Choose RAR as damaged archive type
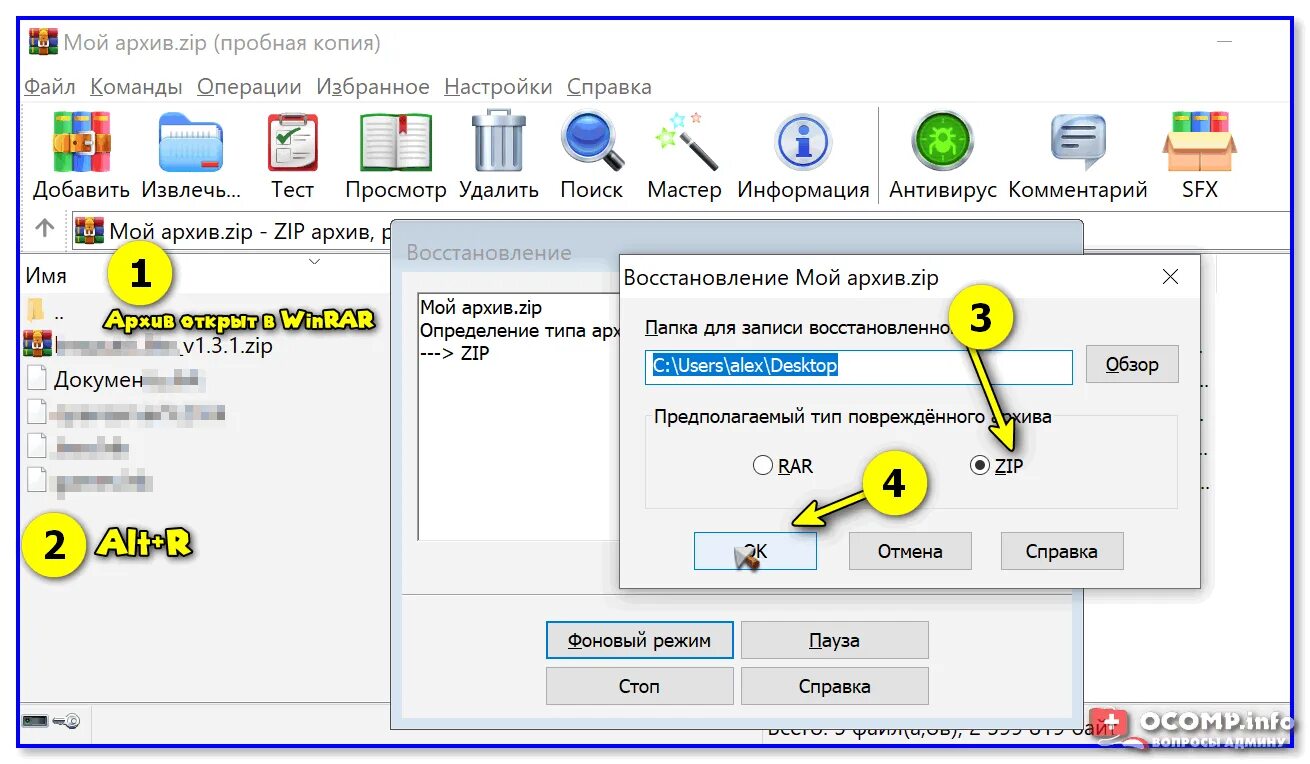The image size is (1310, 764). (783, 466)
